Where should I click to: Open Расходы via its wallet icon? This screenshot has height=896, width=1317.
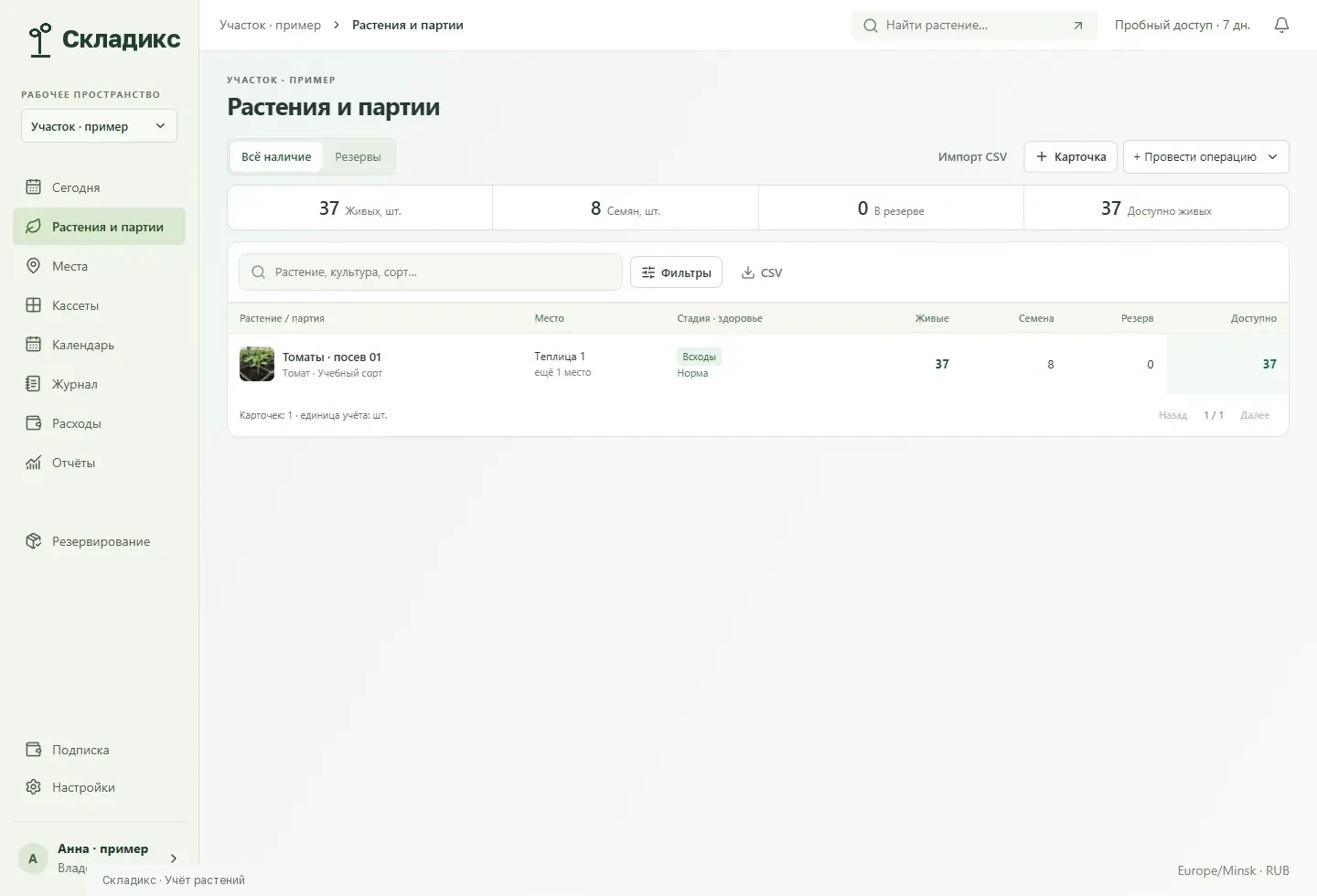coord(34,423)
